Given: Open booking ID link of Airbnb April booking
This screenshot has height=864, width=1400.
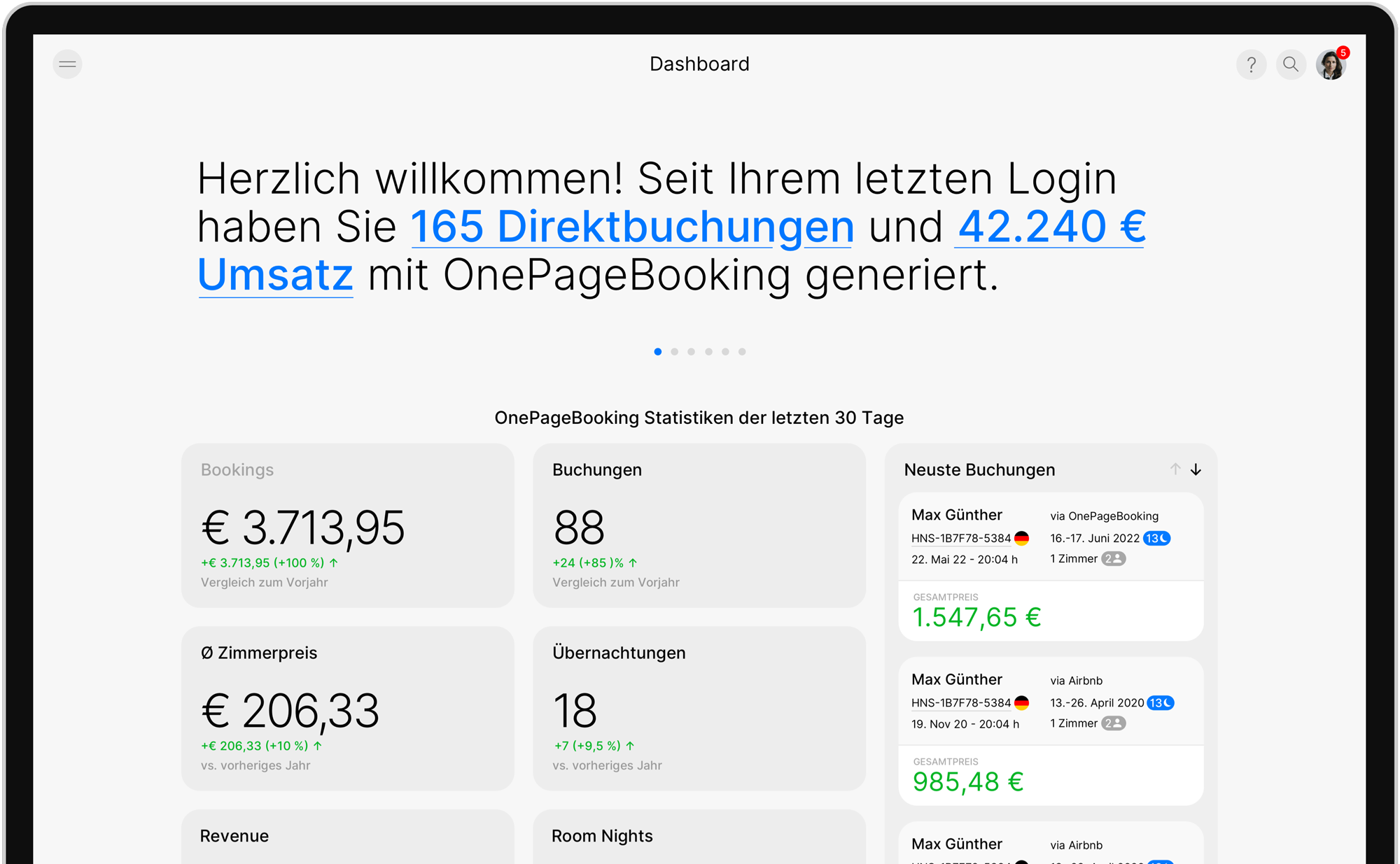Looking at the screenshot, I should [960, 702].
